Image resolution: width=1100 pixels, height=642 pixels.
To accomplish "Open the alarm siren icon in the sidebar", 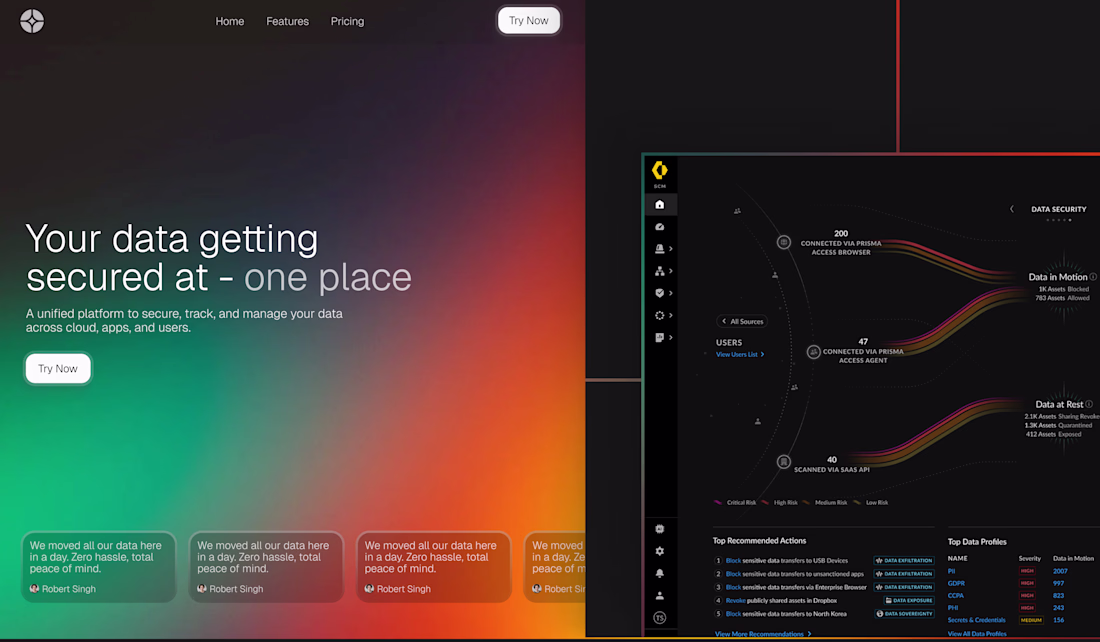I will click(659, 248).
